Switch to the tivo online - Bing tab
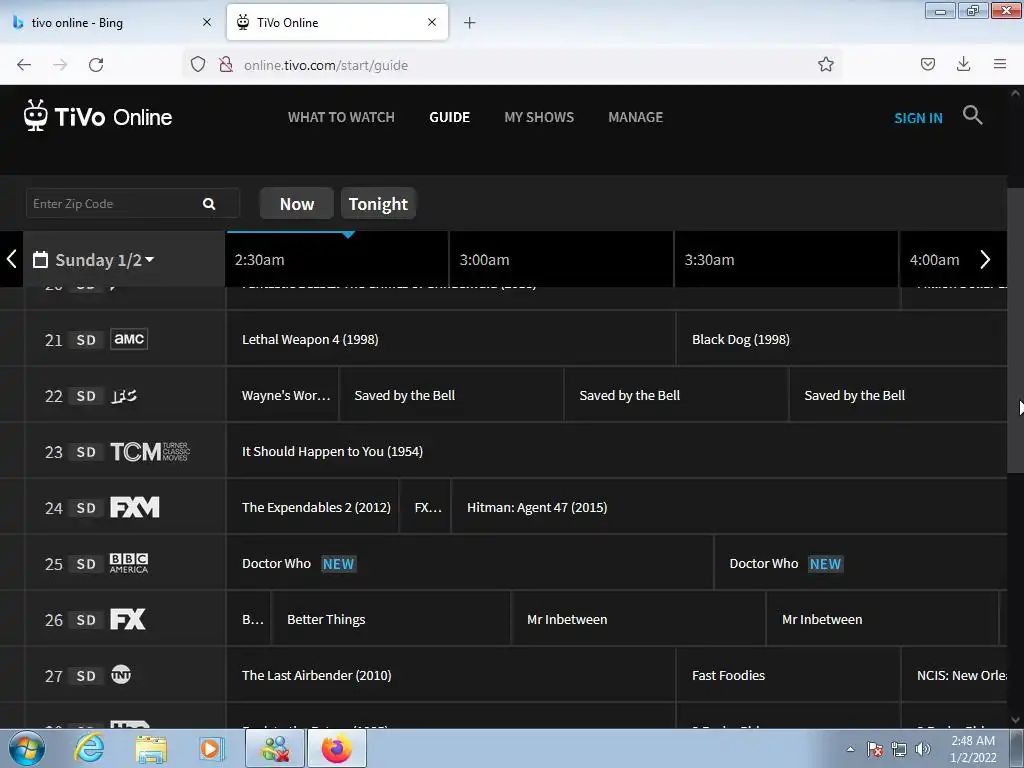This screenshot has width=1024, height=768. click(113, 22)
